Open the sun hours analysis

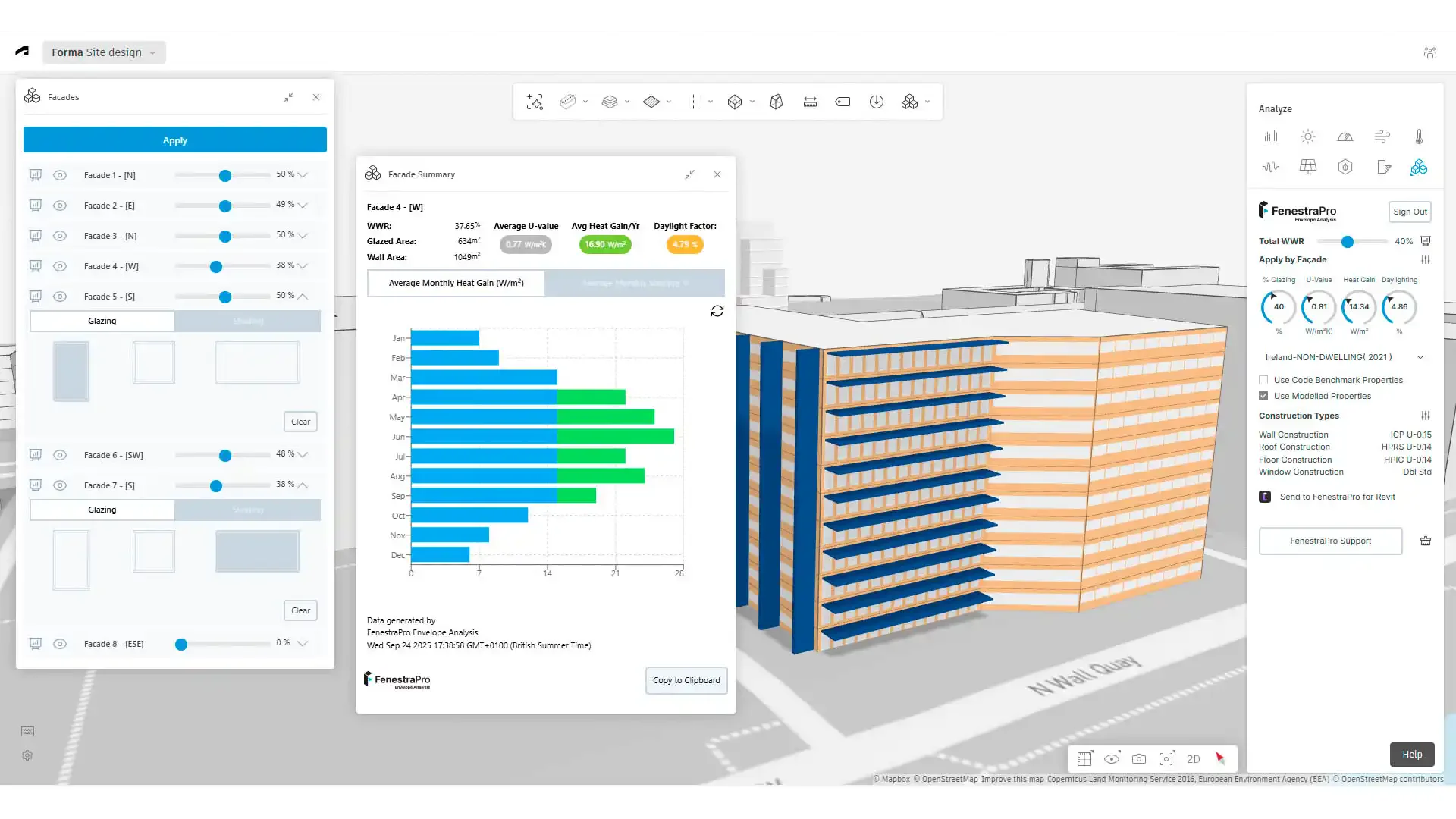tap(1308, 136)
